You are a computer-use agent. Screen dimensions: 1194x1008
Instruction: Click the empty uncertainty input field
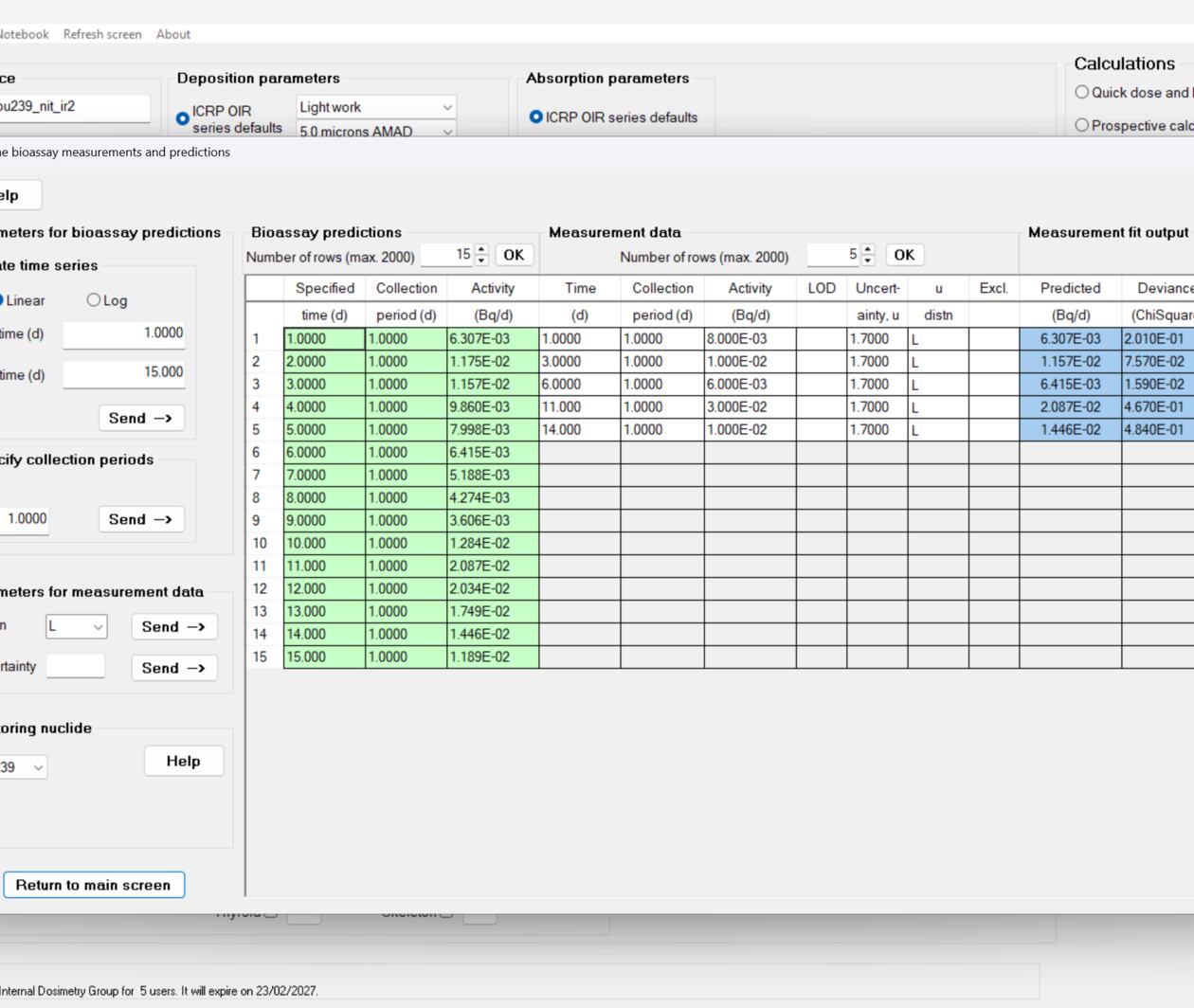(x=75, y=666)
